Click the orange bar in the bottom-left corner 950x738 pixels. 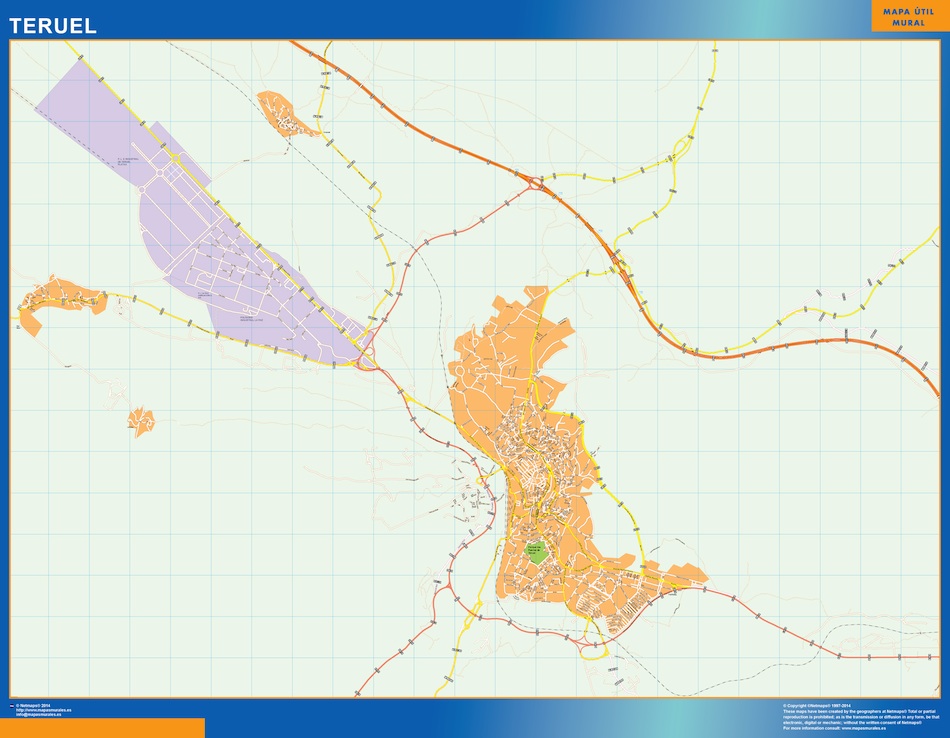pos(102,728)
